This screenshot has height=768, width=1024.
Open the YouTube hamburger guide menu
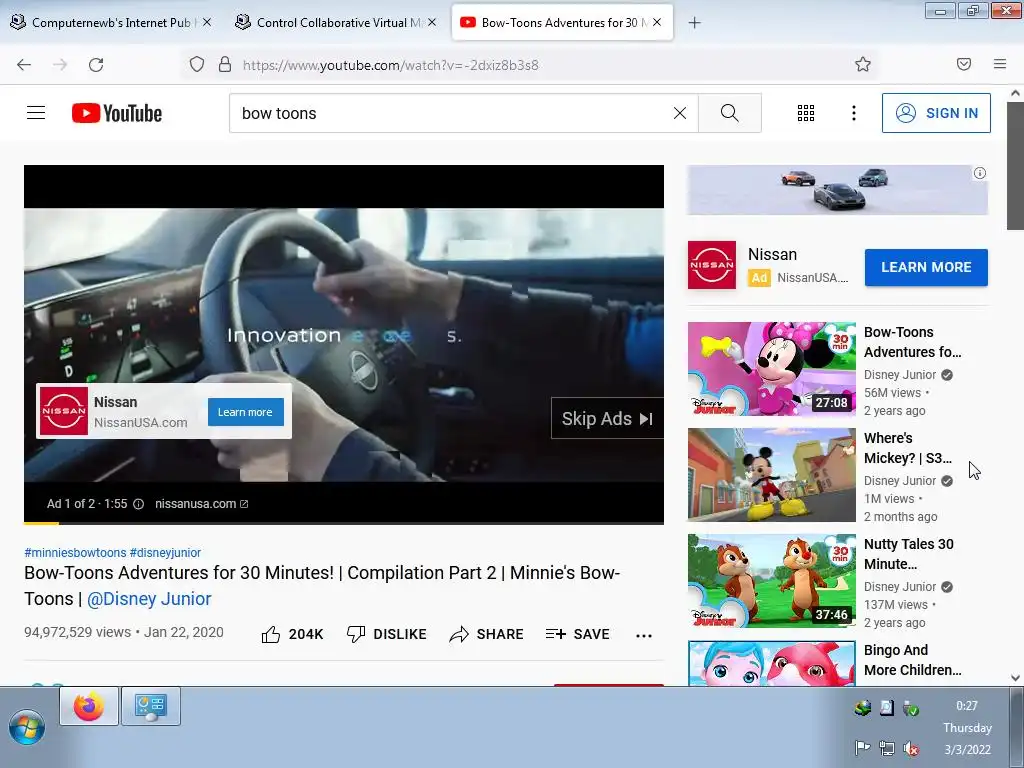point(36,113)
